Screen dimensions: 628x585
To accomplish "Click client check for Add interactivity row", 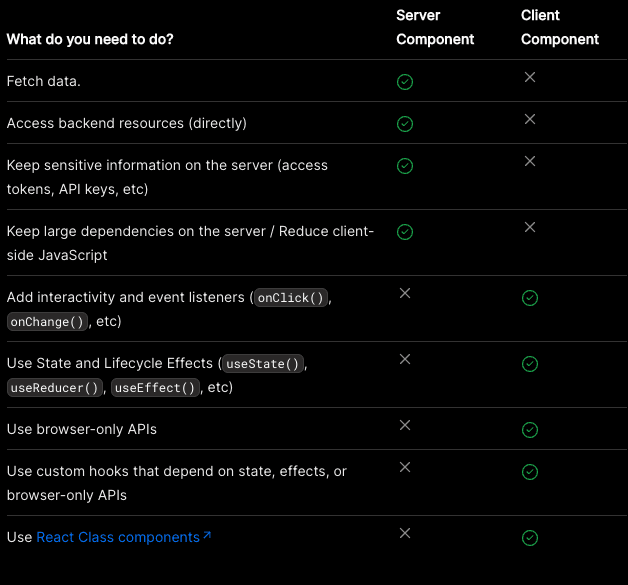I will click(530, 298).
